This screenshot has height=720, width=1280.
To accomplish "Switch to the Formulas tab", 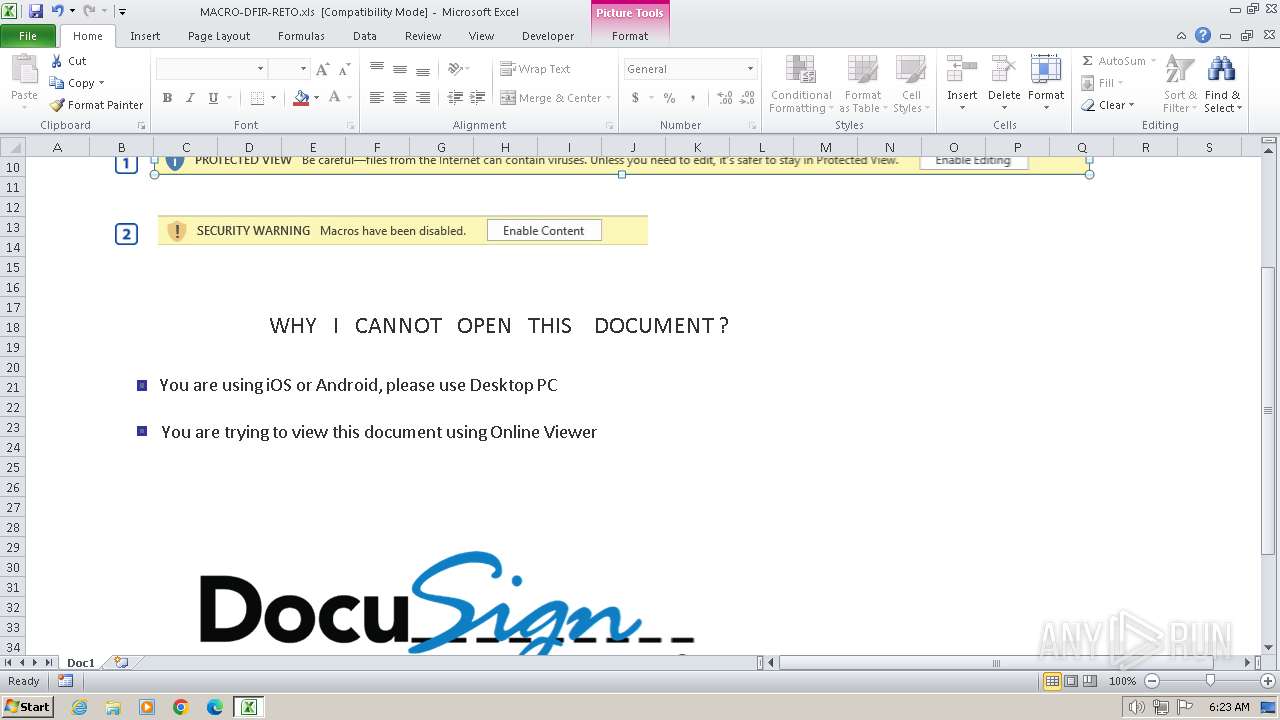I will (x=301, y=36).
